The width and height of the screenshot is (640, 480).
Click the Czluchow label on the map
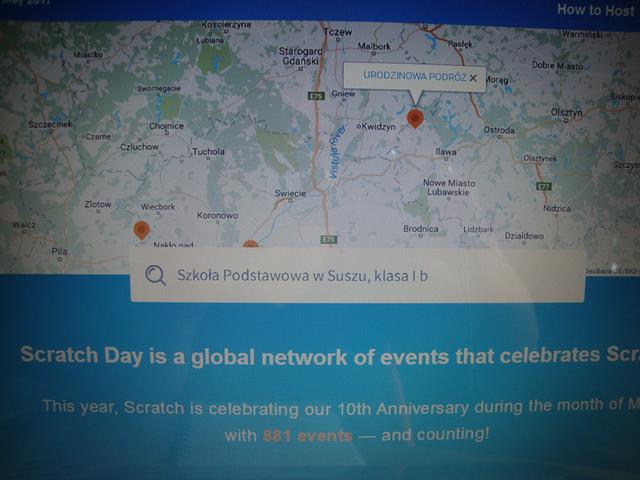click(x=139, y=147)
